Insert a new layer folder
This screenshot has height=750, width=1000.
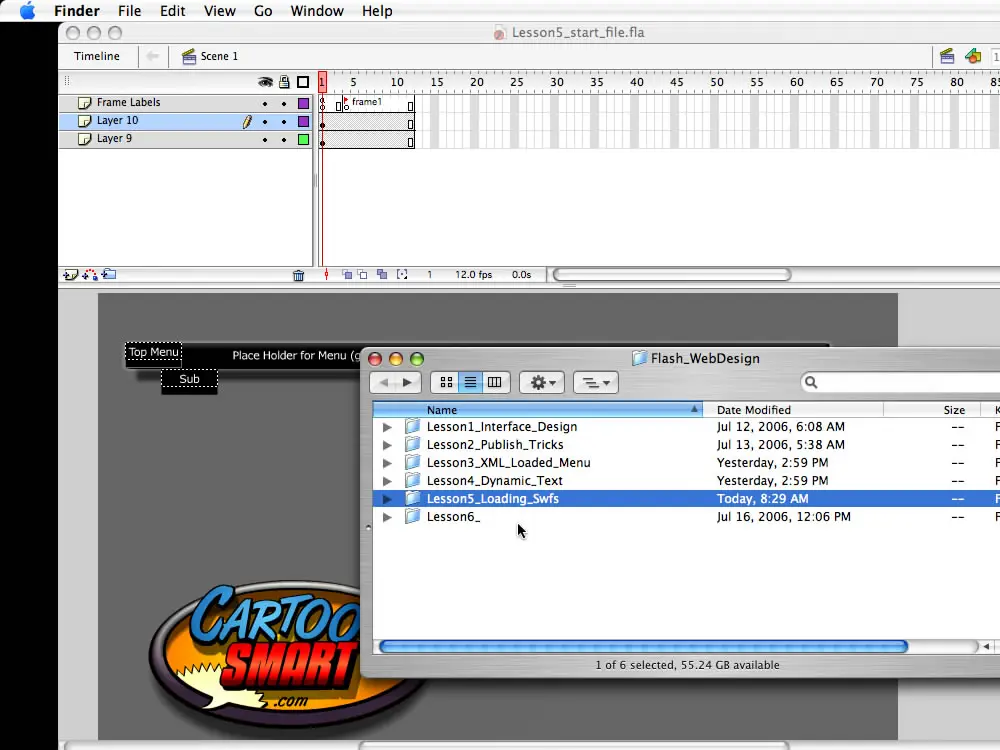coord(109,275)
